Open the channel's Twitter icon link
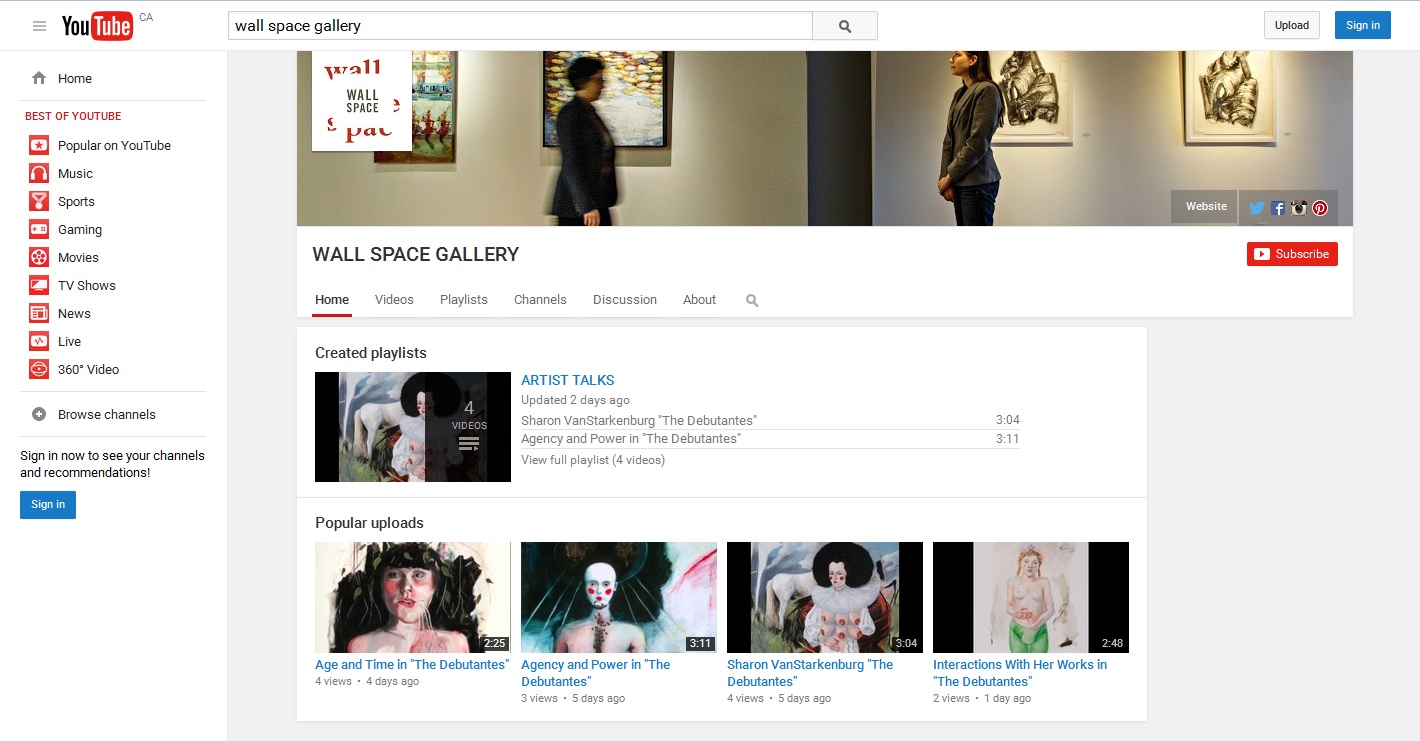The image size is (1420, 741). tap(1257, 208)
